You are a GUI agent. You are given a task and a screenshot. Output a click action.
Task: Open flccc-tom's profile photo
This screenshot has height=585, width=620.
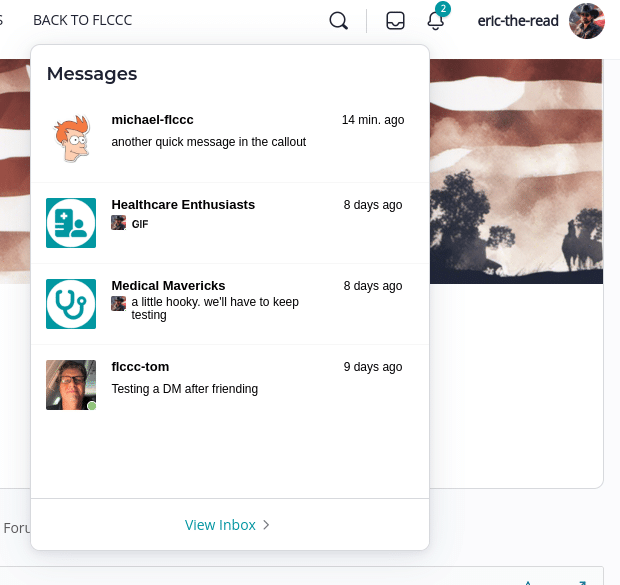[71, 385]
